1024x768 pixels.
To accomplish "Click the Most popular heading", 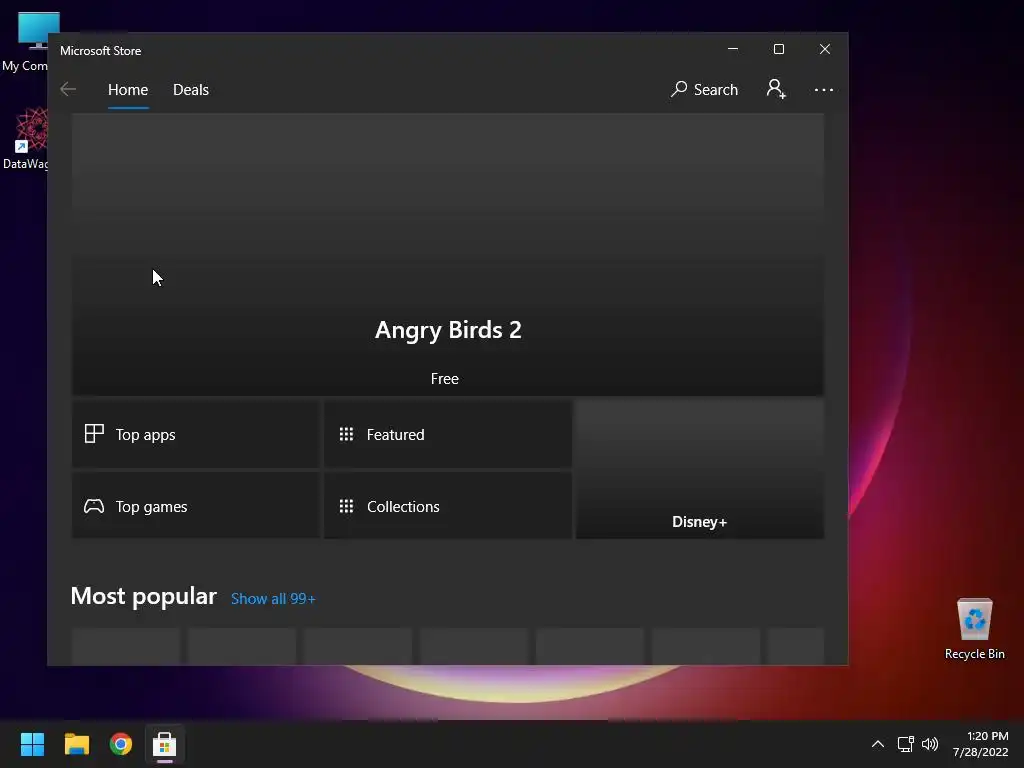I will point(144,596).
